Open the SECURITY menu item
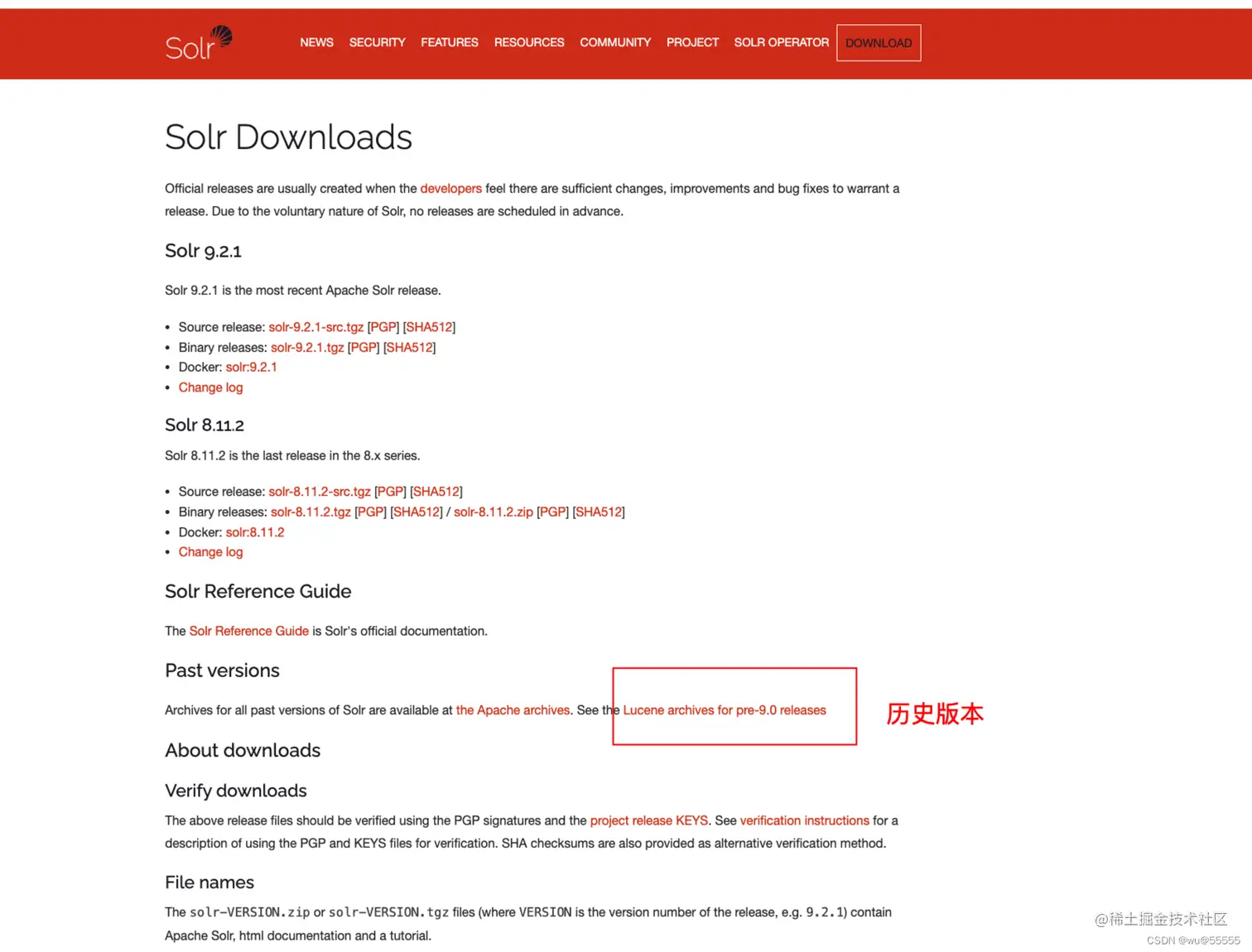 click(x=377, y=42)
